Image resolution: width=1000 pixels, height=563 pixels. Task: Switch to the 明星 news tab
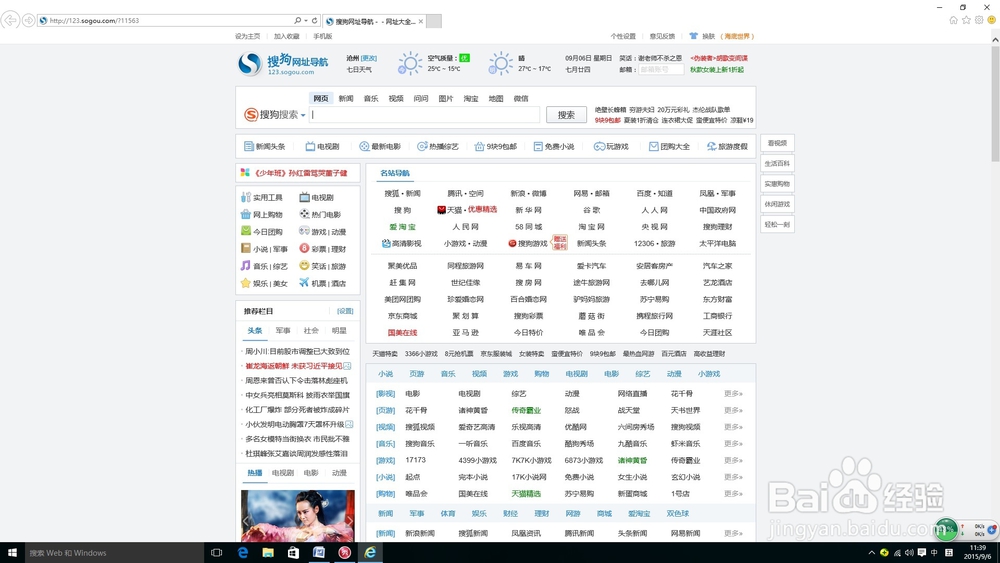pyautogui.click(x=339, y=330)
